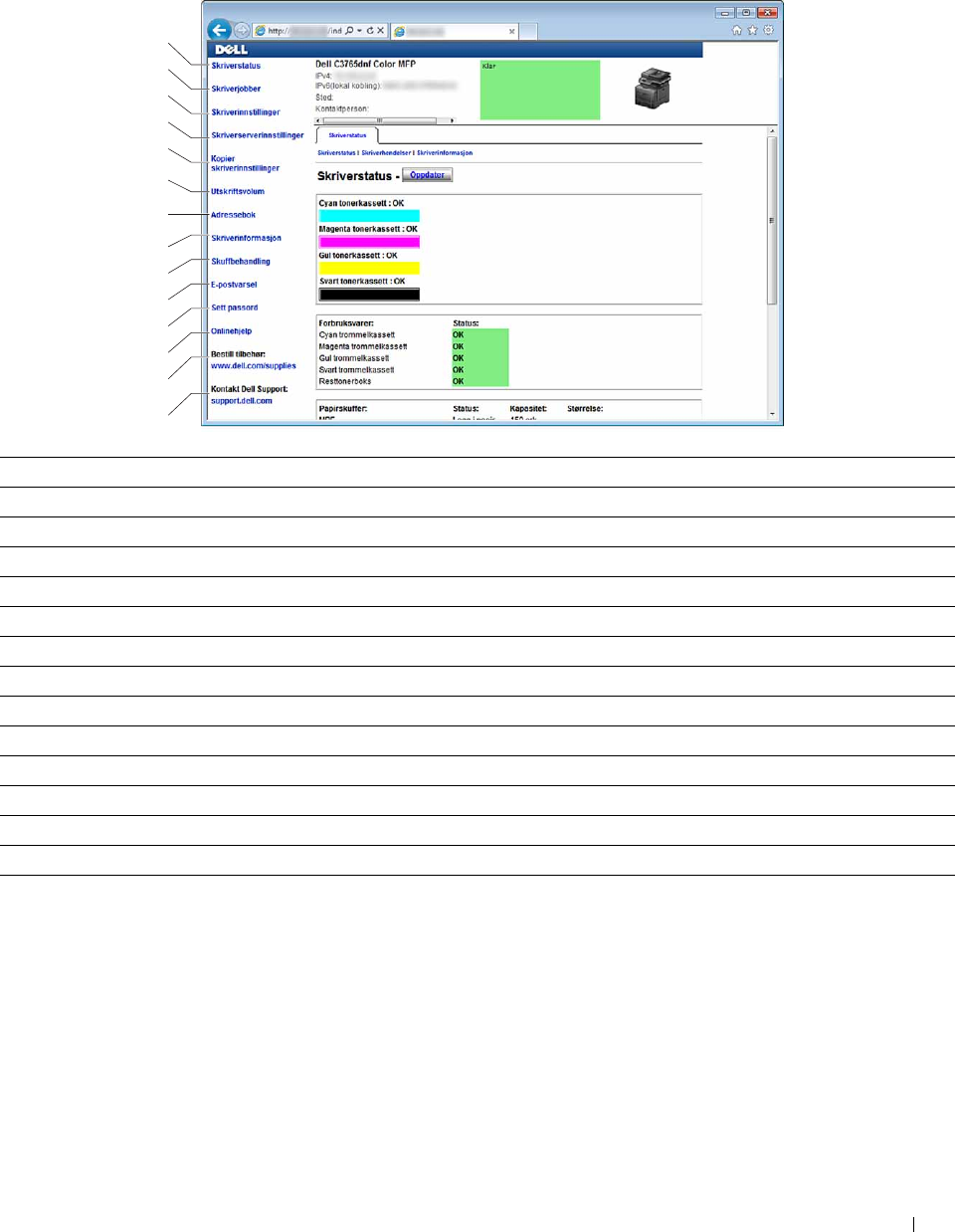
Task: Open the Skriverinformasjon sub-link under the tab
Action: coord(445,153)
